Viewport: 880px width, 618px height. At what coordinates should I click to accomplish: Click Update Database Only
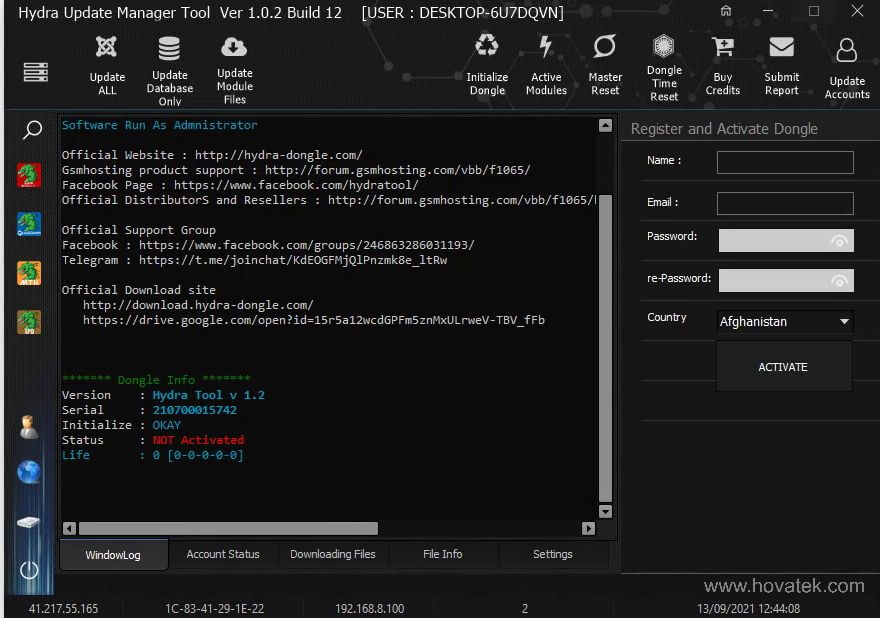(x=169, y=46)
